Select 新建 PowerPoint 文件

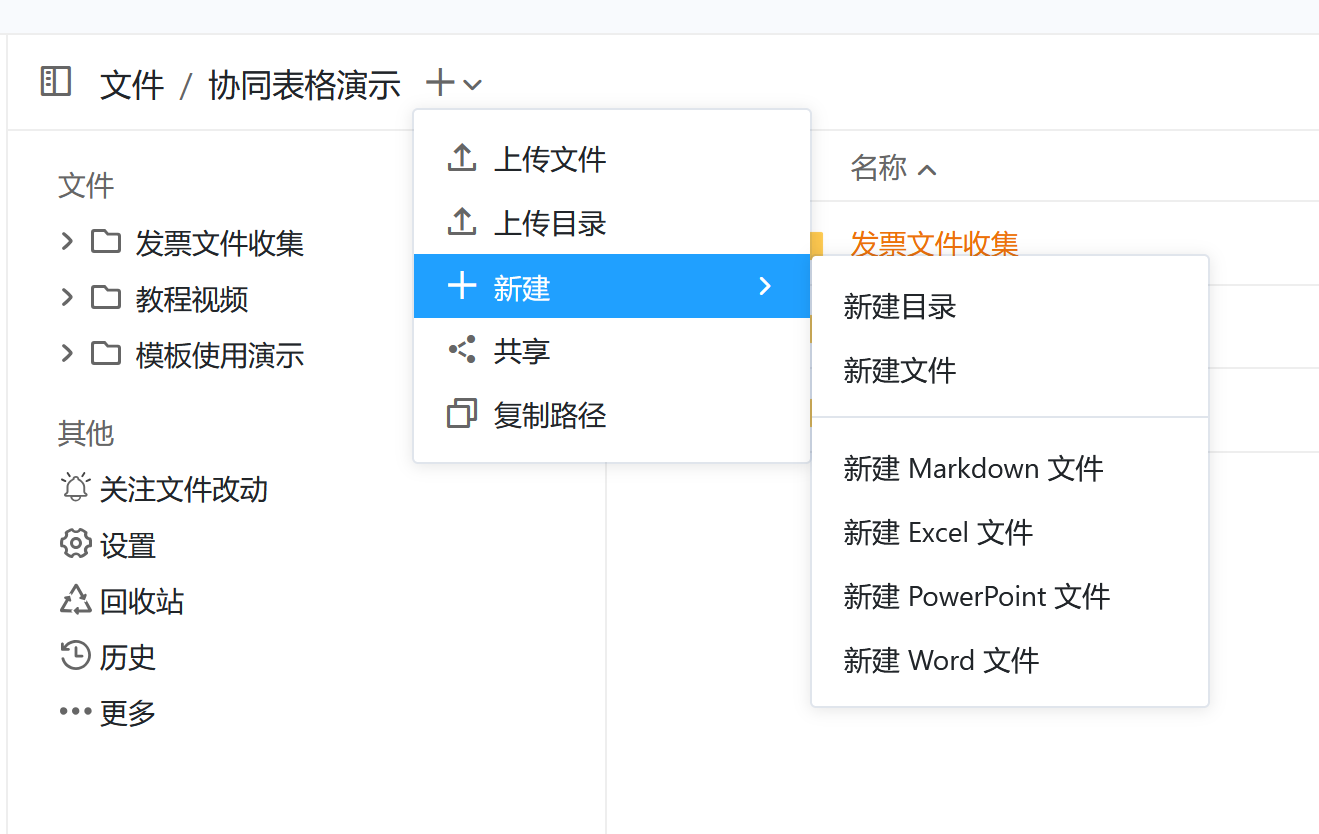click(x=976, y=597)
